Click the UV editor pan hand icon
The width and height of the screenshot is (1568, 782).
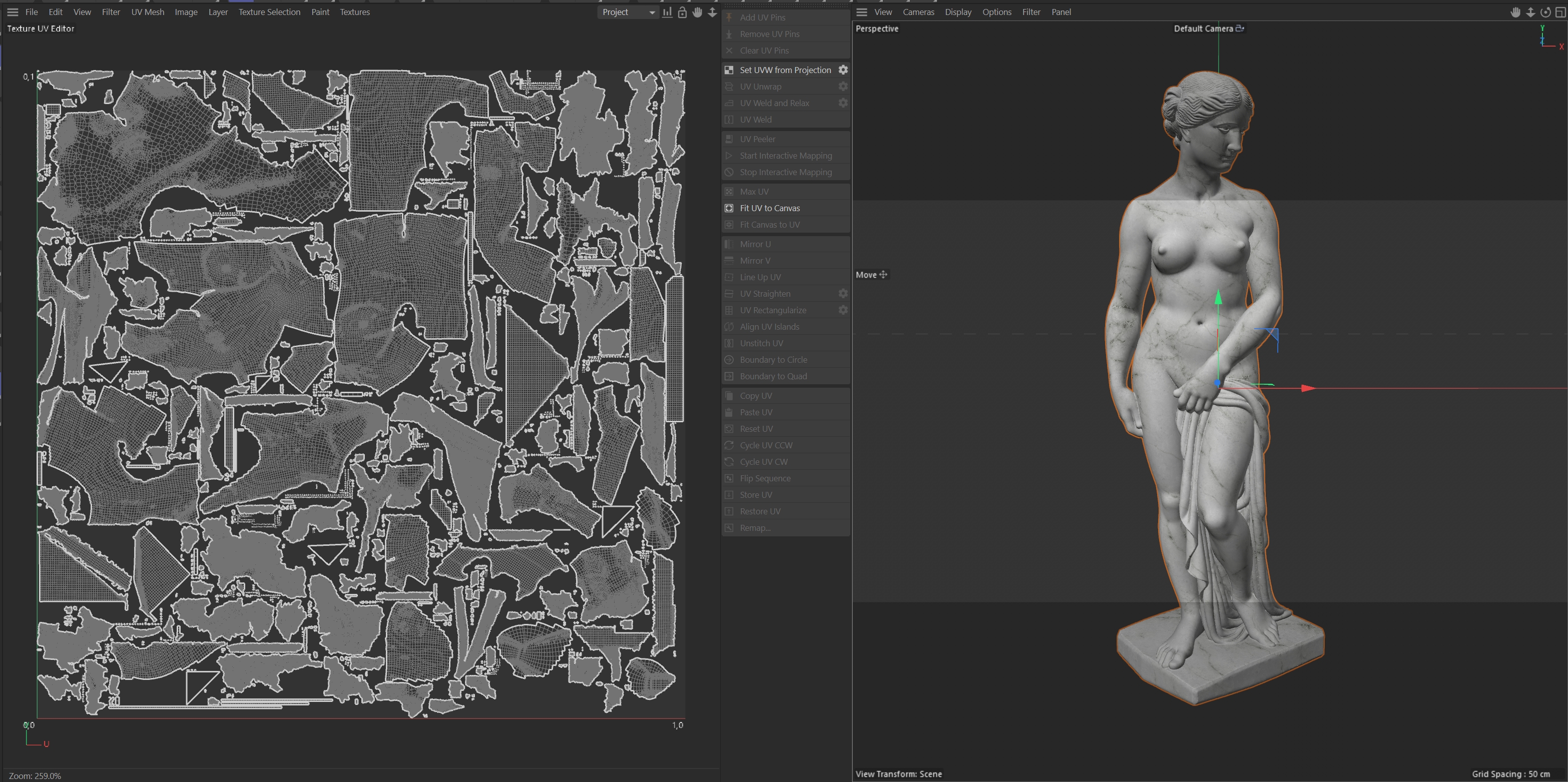tap(697, 12)
